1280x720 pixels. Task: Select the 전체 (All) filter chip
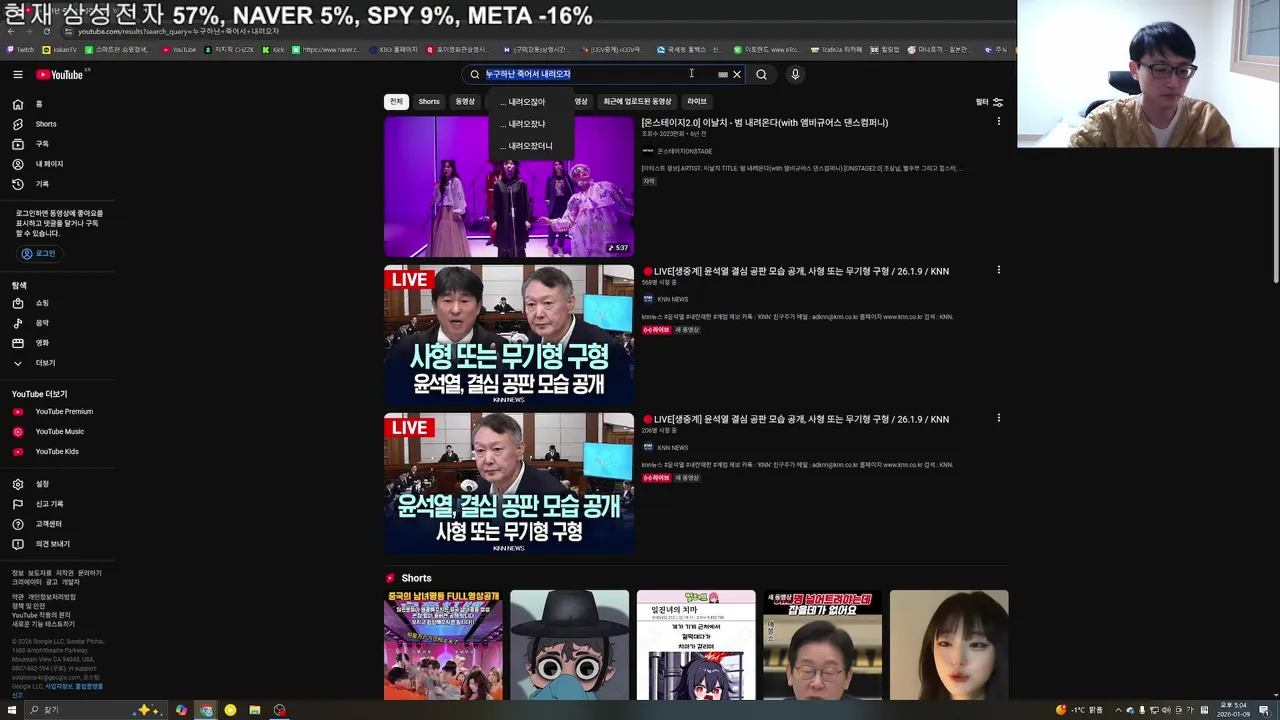coord(396,101)
